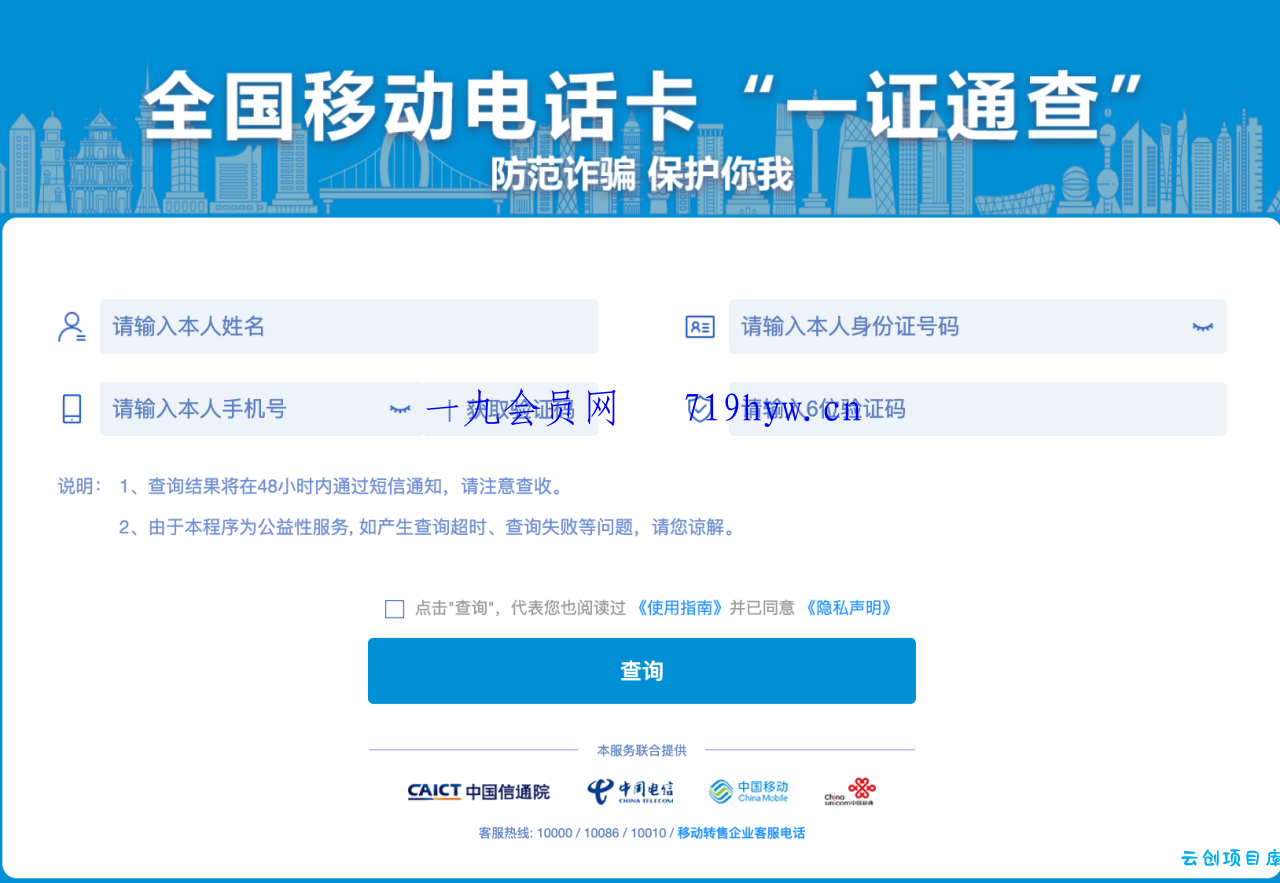
Task: Click the blue 查询 button
Action: click(642, 671)
